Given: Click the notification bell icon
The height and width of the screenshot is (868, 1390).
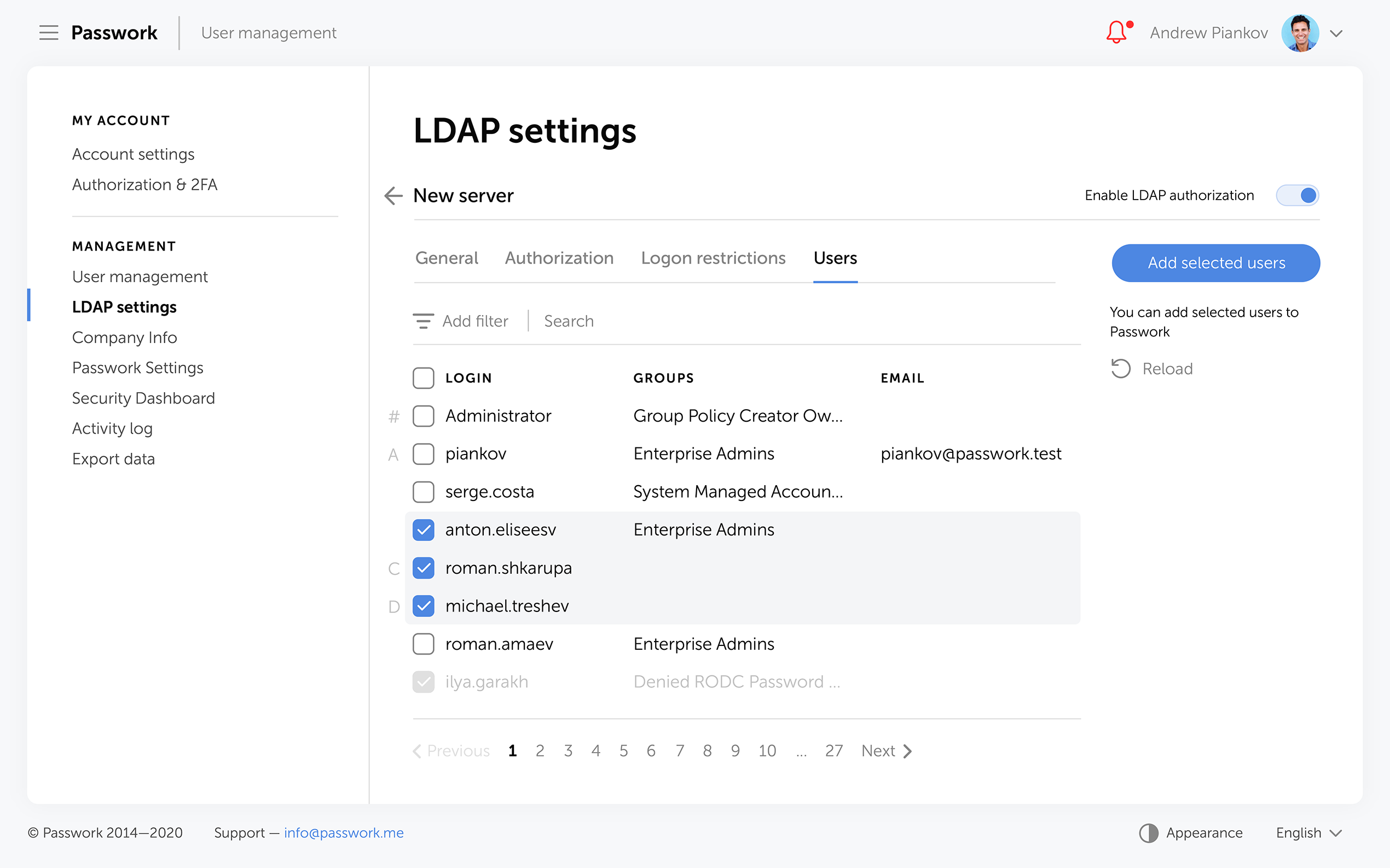Looking at the screenshot, I should (x=1116, y=32).
